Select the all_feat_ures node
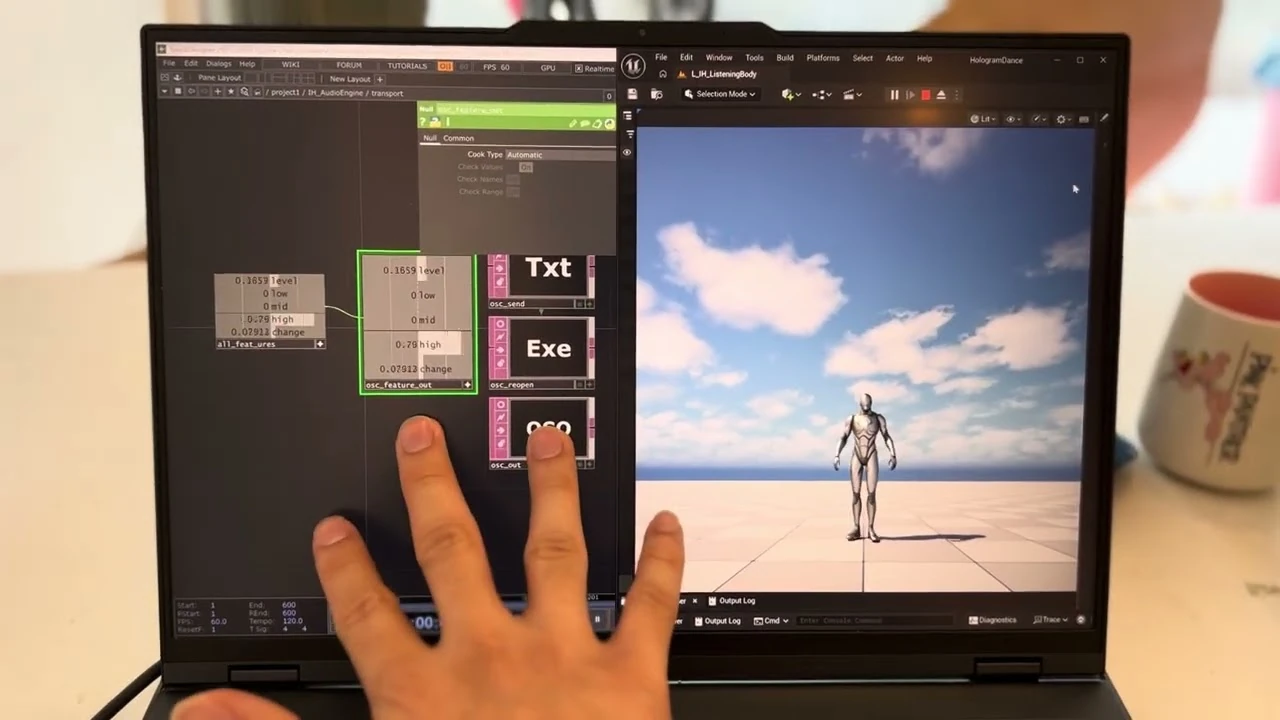 (270, 311)
